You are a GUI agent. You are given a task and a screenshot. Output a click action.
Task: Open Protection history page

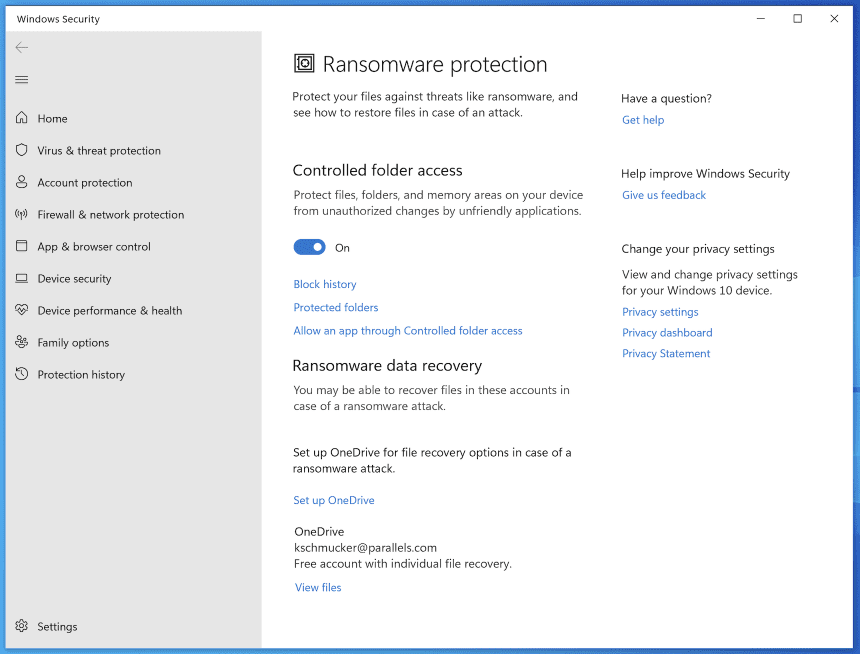81,375
